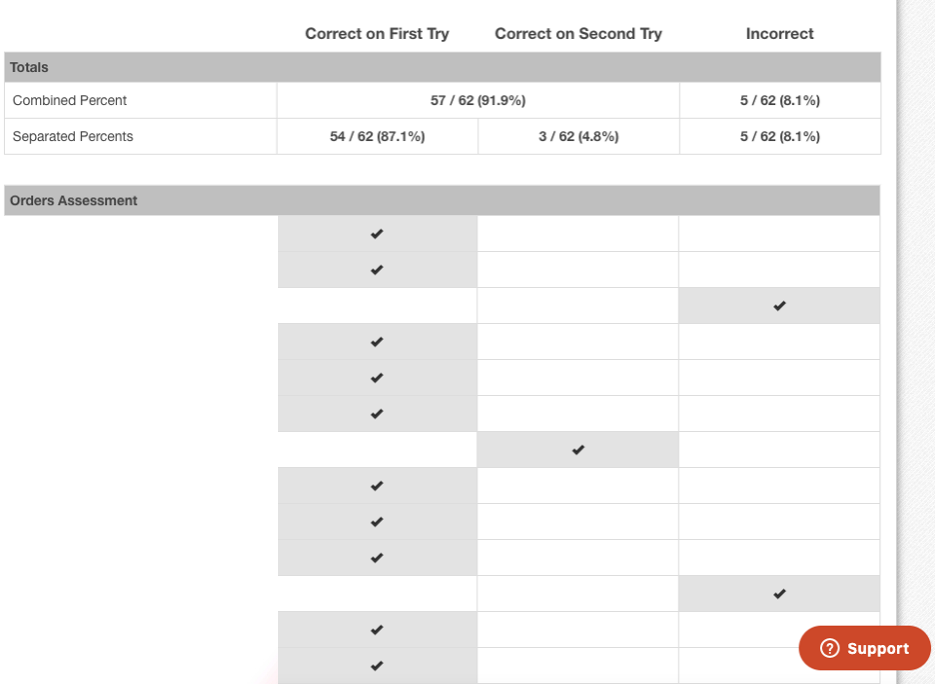The height and width of the screenshot is (684, 936).
Task: Click the 3 / 62 (4.8%) cell
Action: 578,136
